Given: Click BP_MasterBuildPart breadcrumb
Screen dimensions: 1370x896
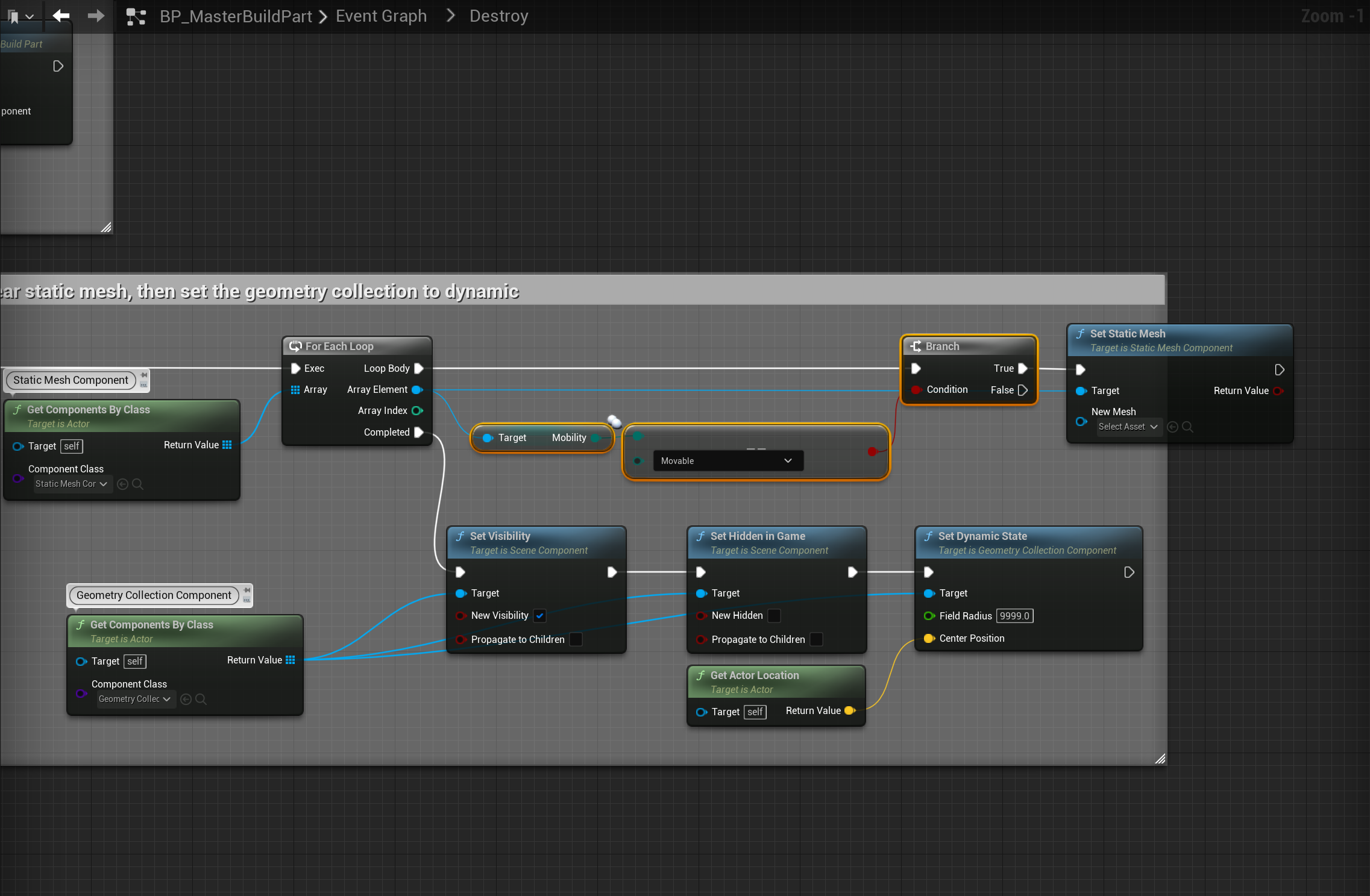Looking at the screenshot, I should 236,16.
